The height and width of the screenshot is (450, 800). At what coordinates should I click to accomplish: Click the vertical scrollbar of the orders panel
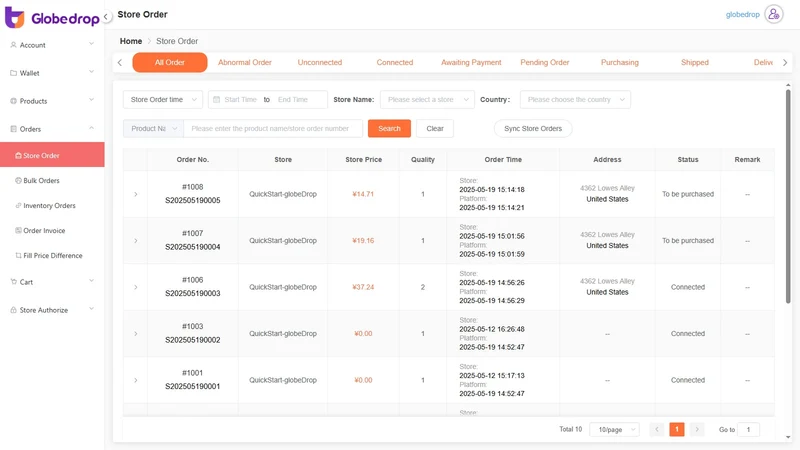pos(788,196)
